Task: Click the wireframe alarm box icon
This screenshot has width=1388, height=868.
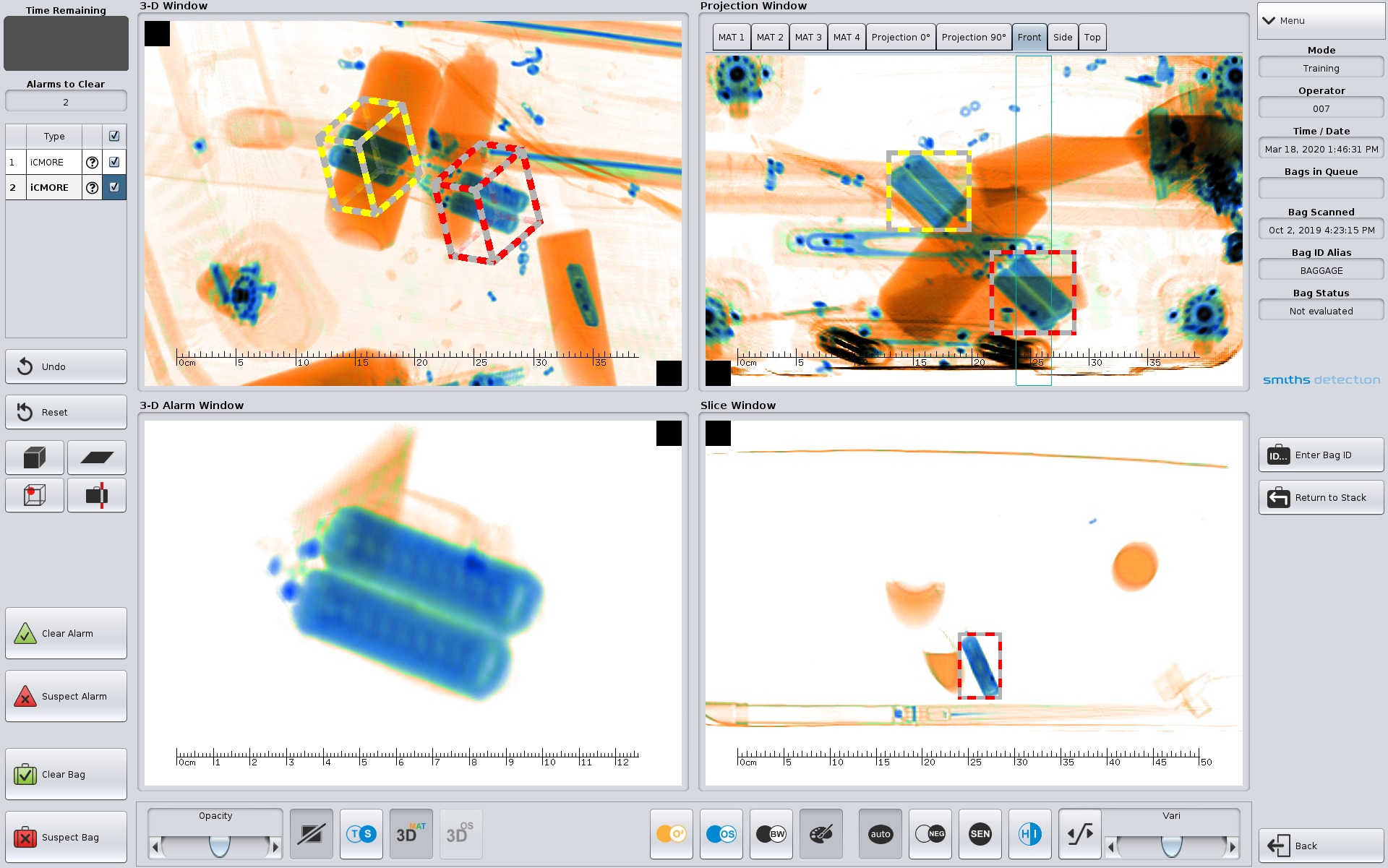Action: 35,495
